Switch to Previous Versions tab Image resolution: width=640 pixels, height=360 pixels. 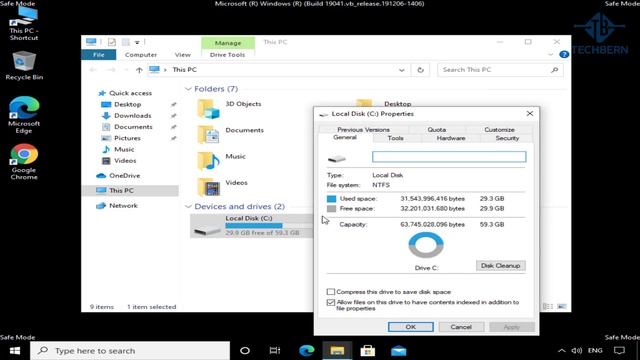363,129
